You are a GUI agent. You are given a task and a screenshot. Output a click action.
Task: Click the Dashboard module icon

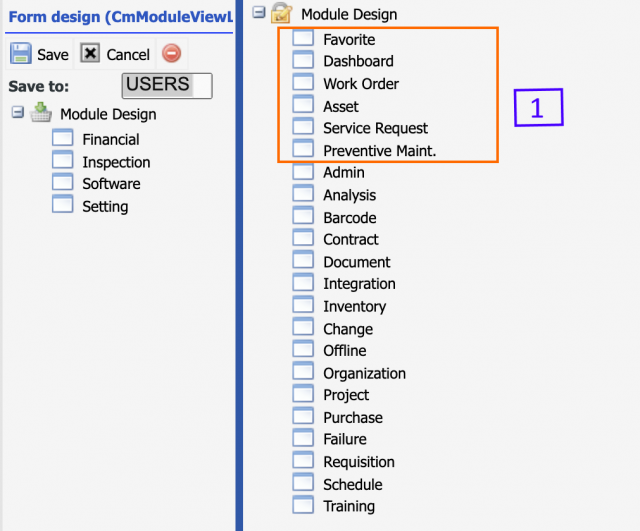(303, 61)
